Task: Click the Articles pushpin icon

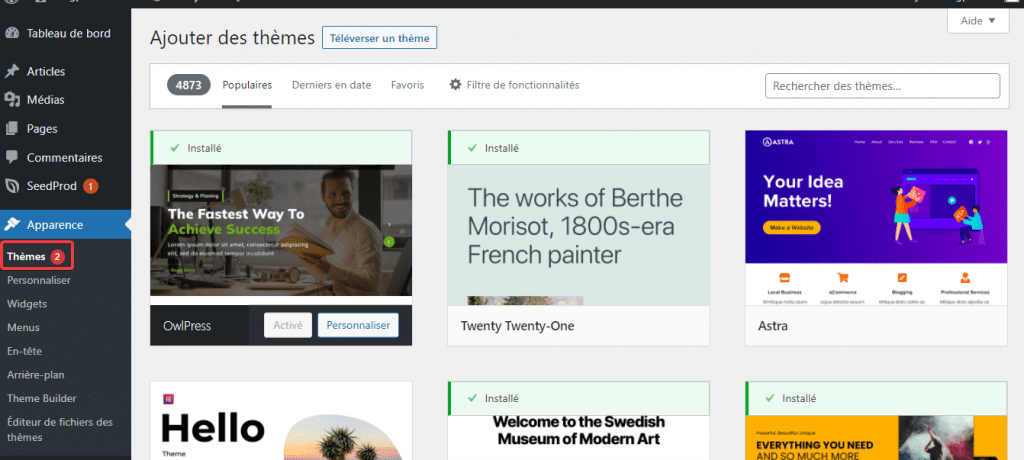Action: (12, 71)
